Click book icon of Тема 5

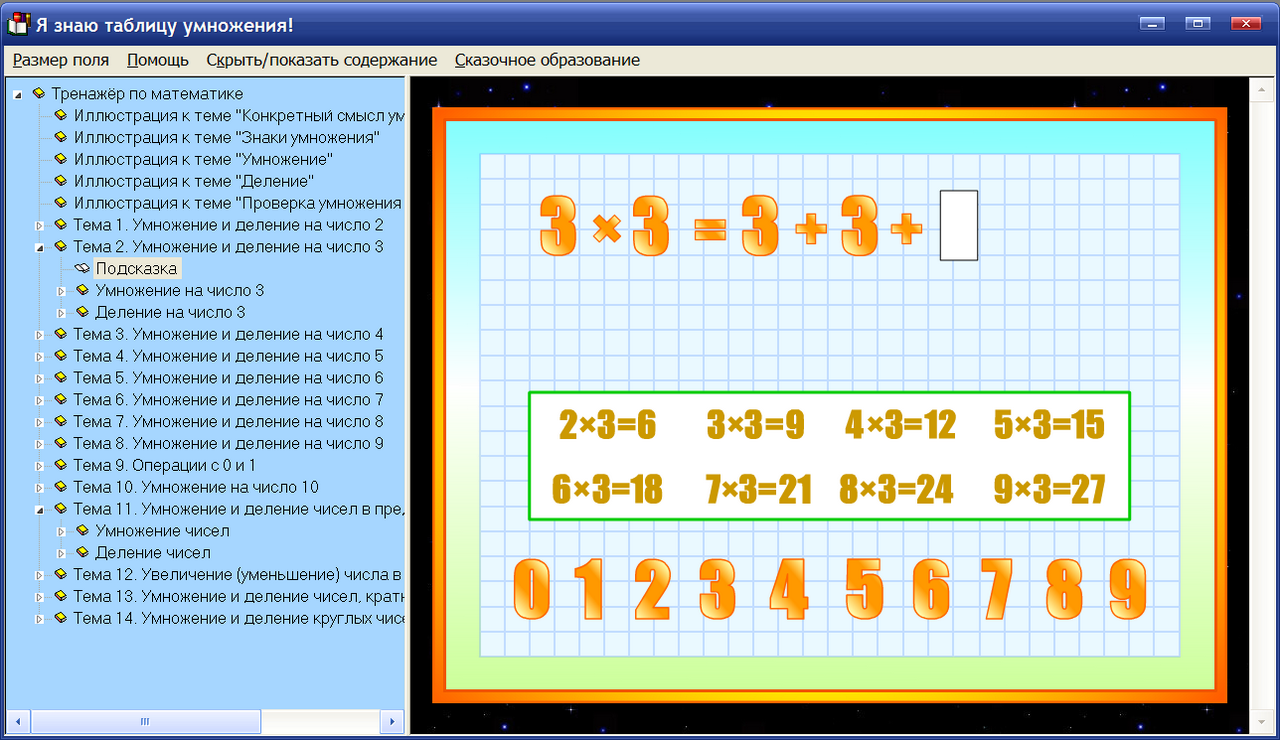[x=61, y=378]
